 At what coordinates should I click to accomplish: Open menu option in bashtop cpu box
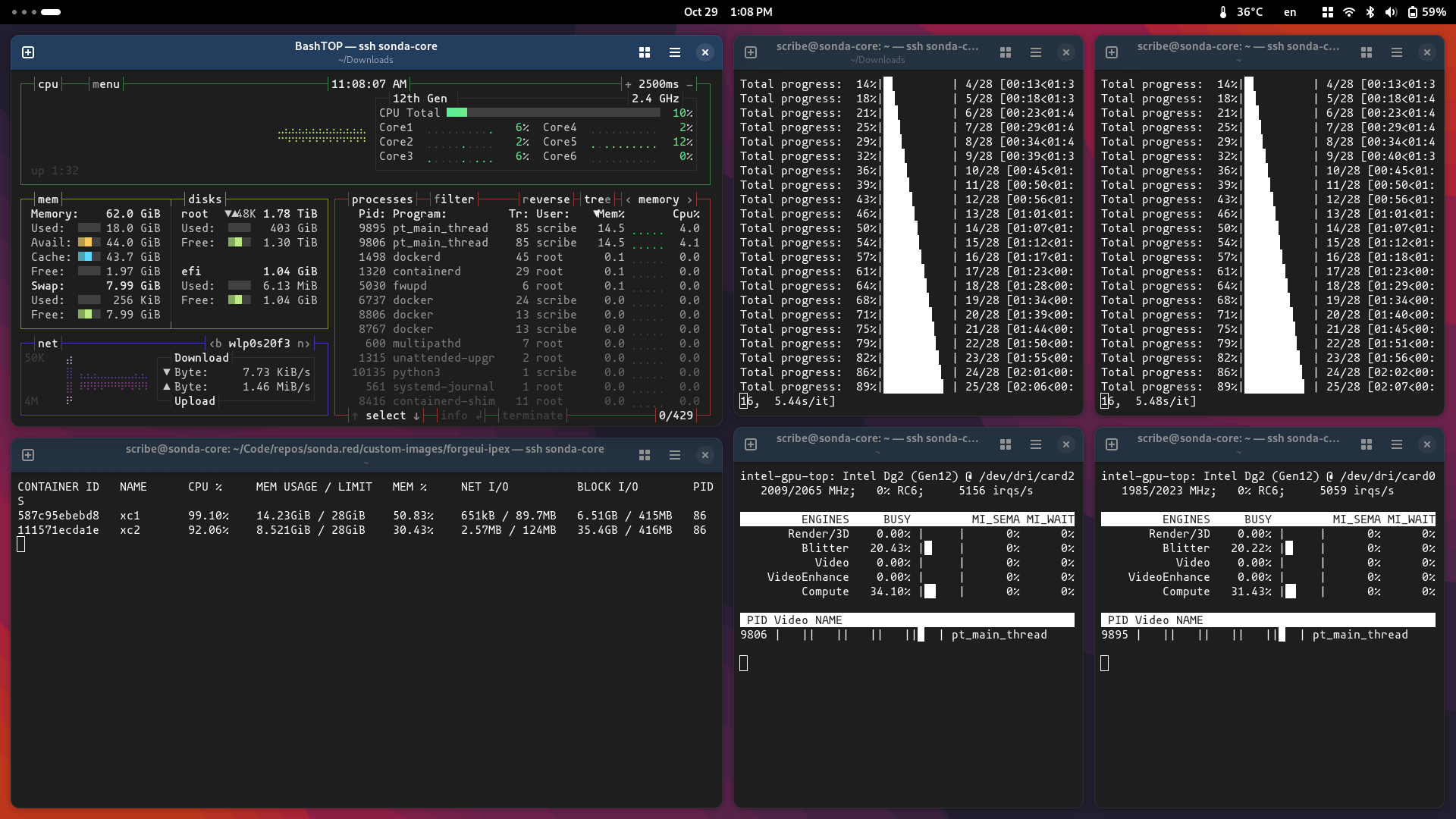[x=105, y=84]
